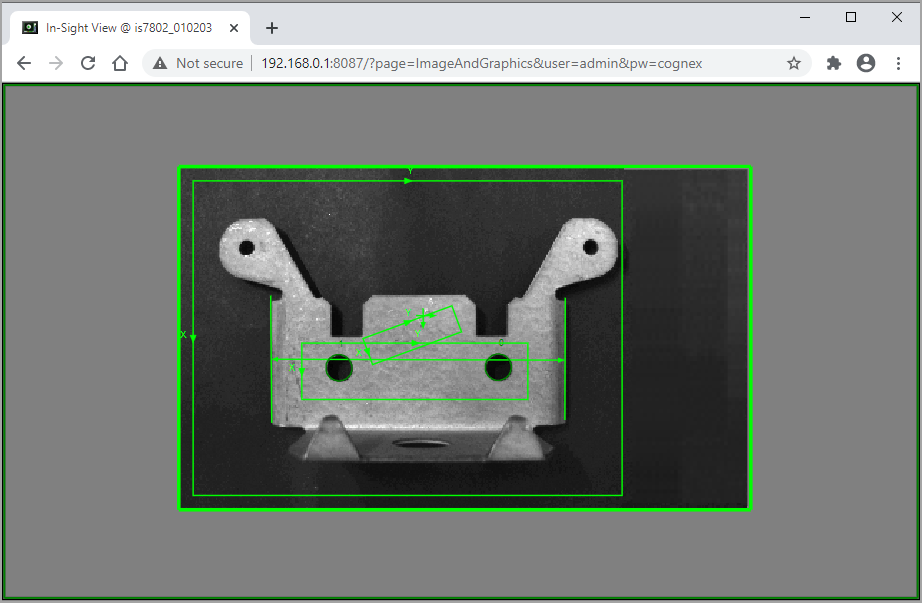
Task: Reload the In-Sight View page
Action: (x=88, y=63)
